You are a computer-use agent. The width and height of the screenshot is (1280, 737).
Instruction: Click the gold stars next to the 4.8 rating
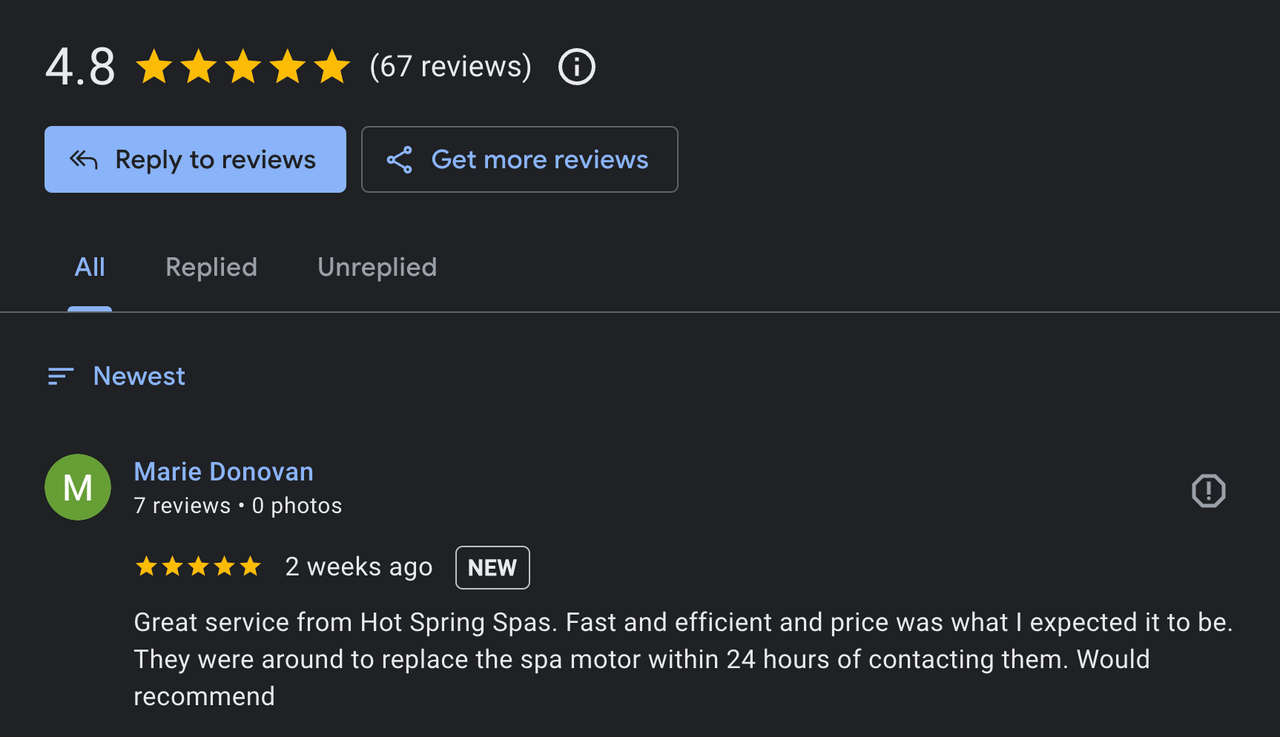243,68
